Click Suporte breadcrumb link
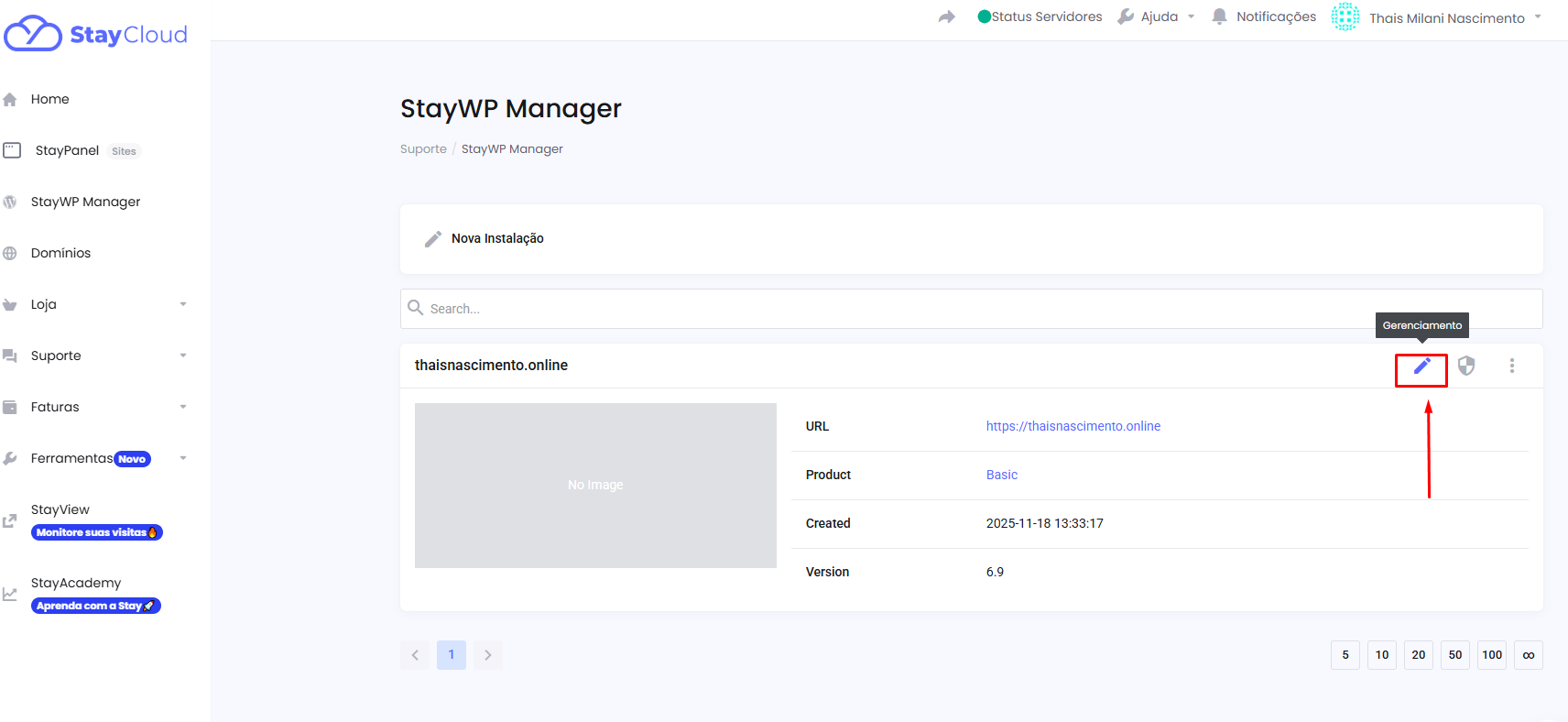Viewport: 1568px width, 722px height. (x=423, y=149)
